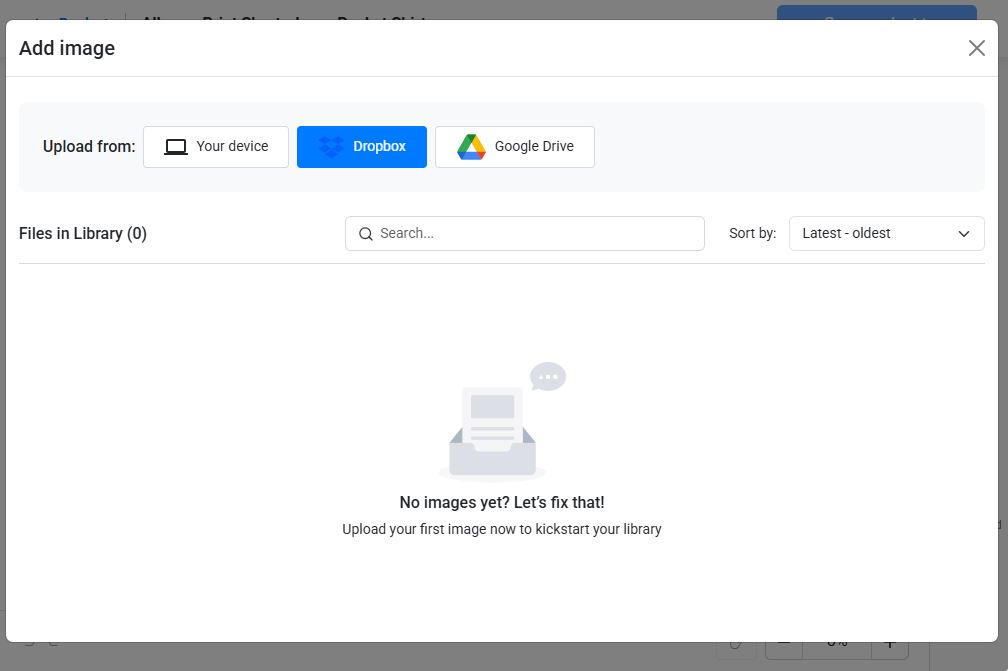
Task: Pick Google Drive as upload source
Action: [515, 147]
